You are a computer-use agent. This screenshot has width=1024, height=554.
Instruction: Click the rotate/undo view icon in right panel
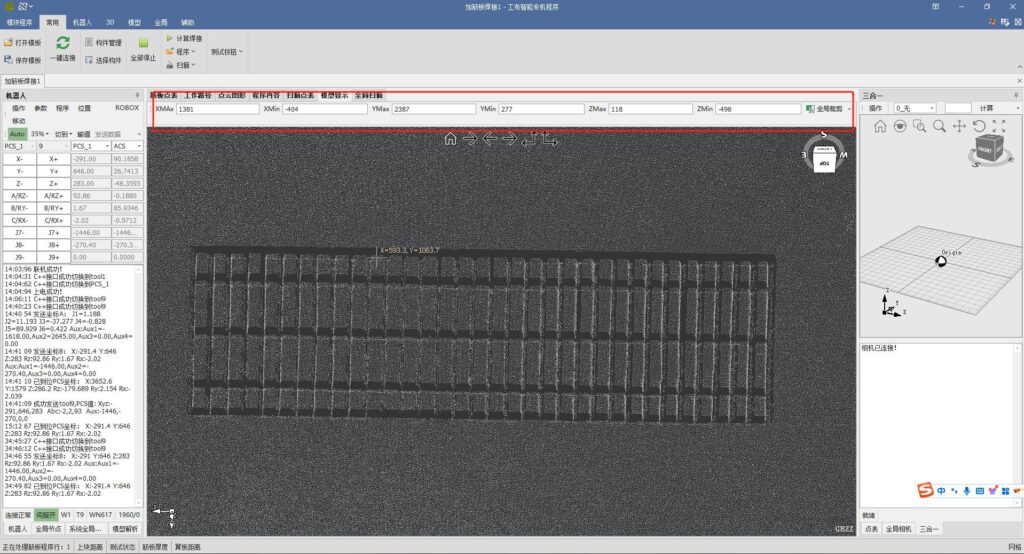pyautogui.click(x=979, y=126)
